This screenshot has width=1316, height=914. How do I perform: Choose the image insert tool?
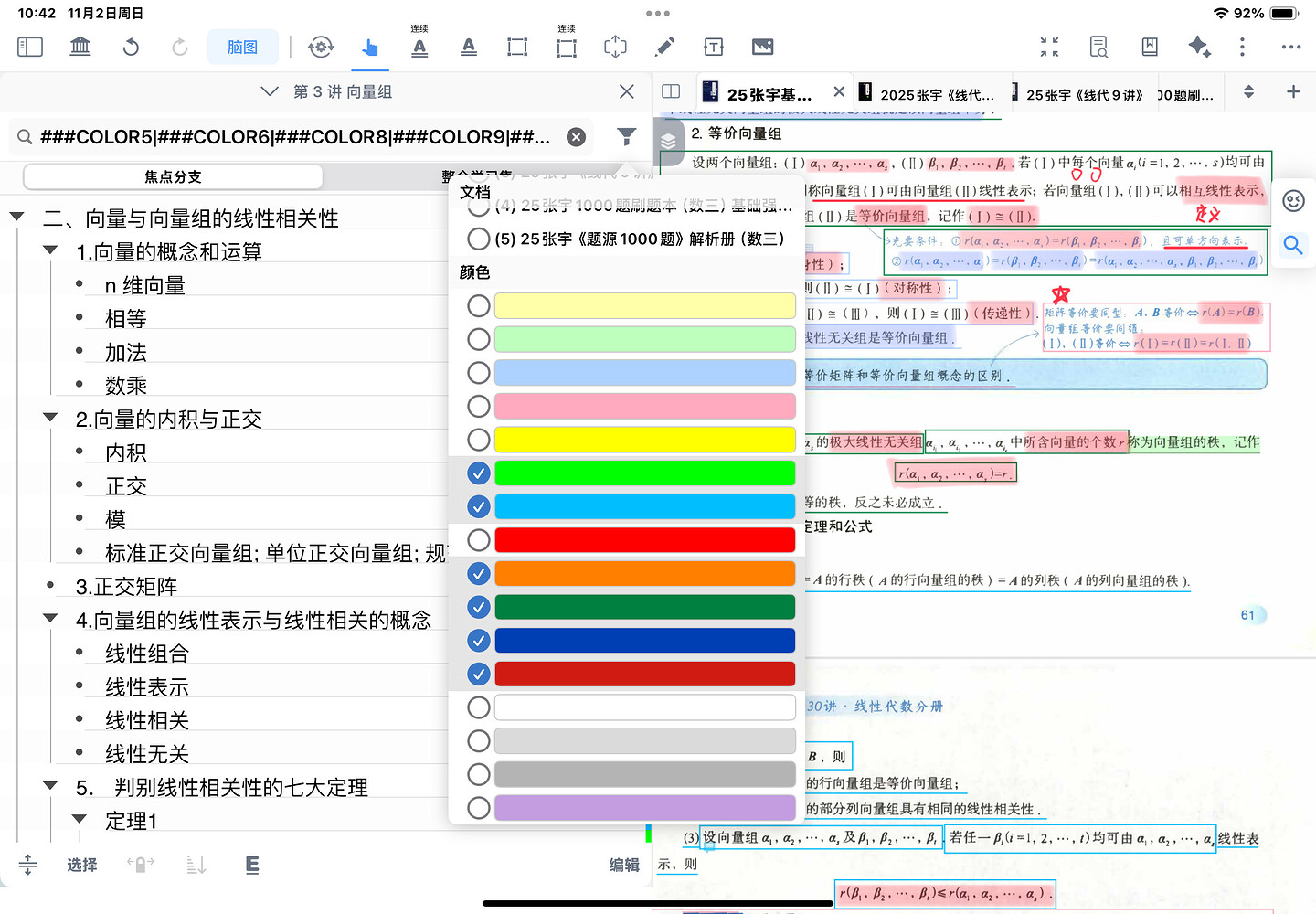click(x=762, y=47)
